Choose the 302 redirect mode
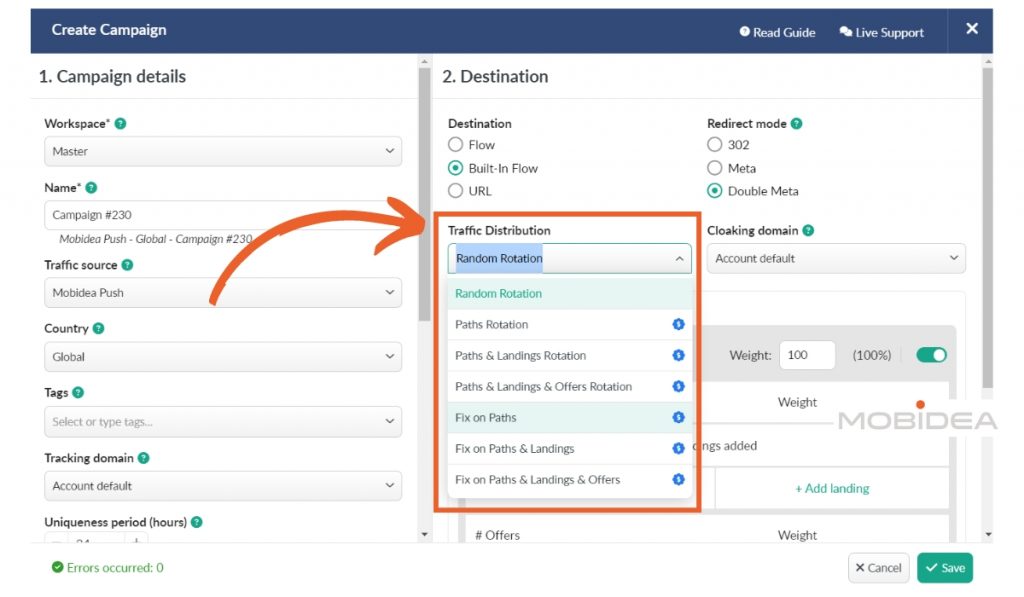This screenshot has height=597, width=1024. [x=715, y=145]
